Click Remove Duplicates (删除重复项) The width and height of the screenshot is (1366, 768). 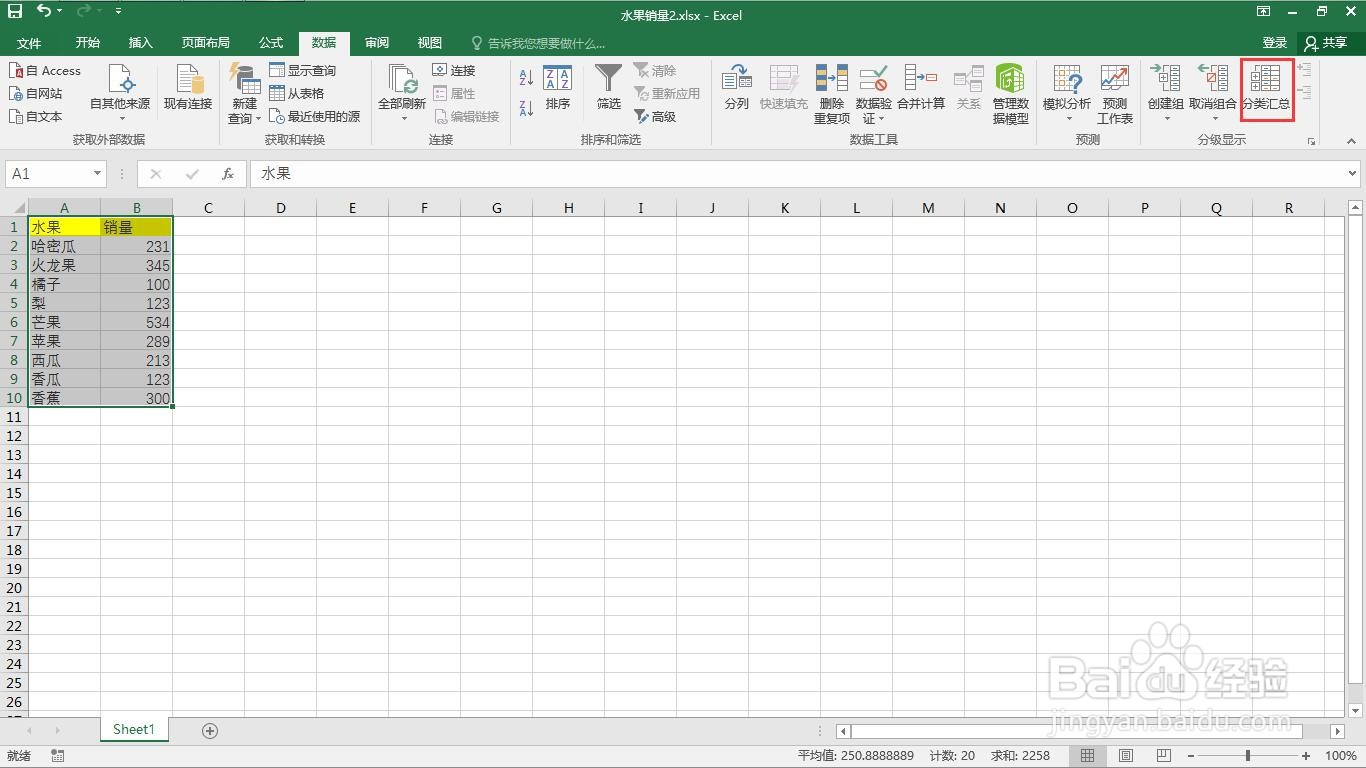pos(832,94)
